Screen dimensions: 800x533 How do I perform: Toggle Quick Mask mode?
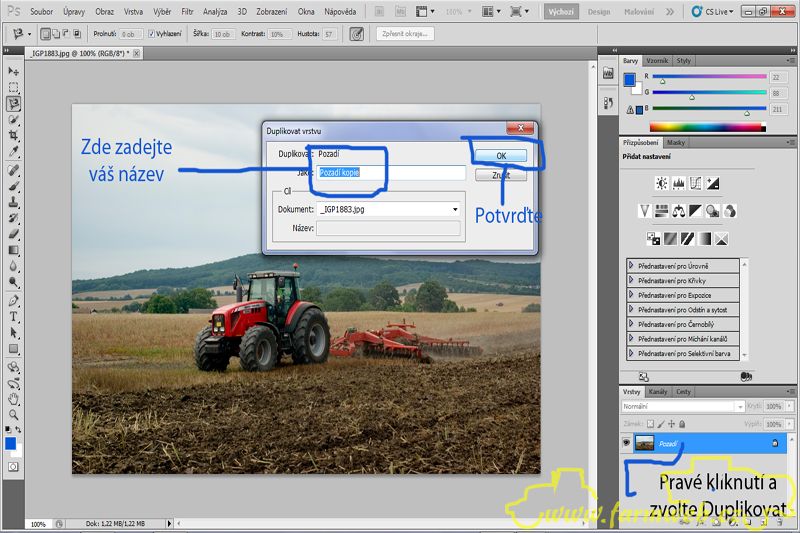(14, 466)
